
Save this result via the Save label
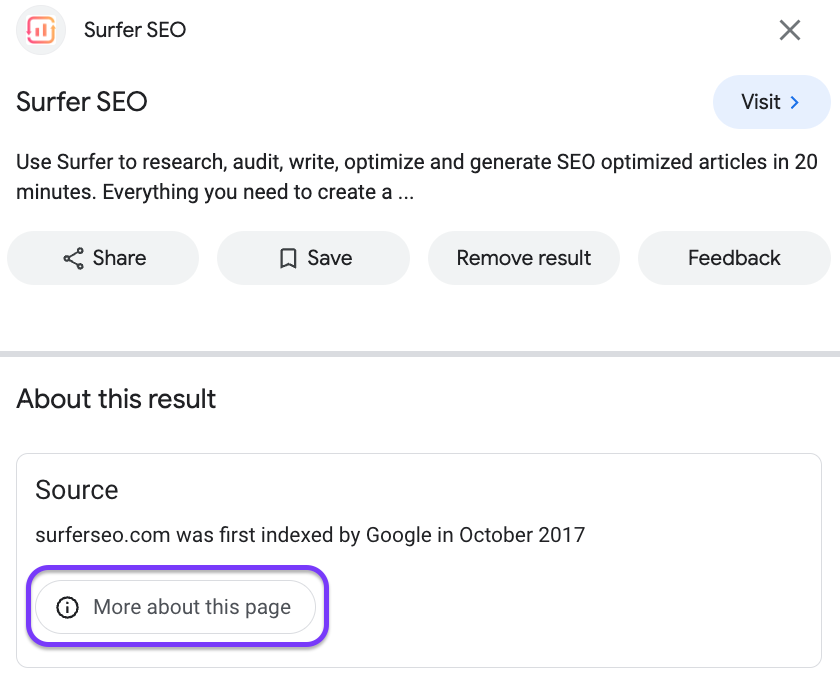pos(329,258)
